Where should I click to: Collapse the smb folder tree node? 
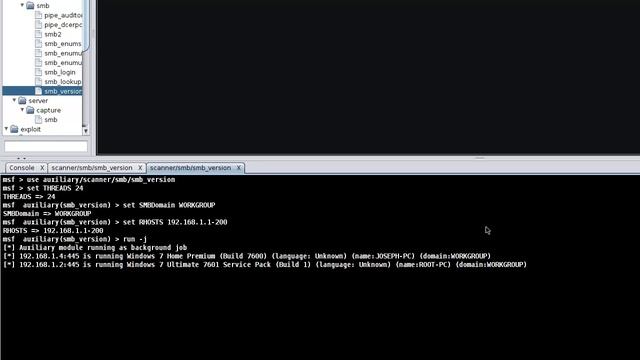[x=22, y=5]
